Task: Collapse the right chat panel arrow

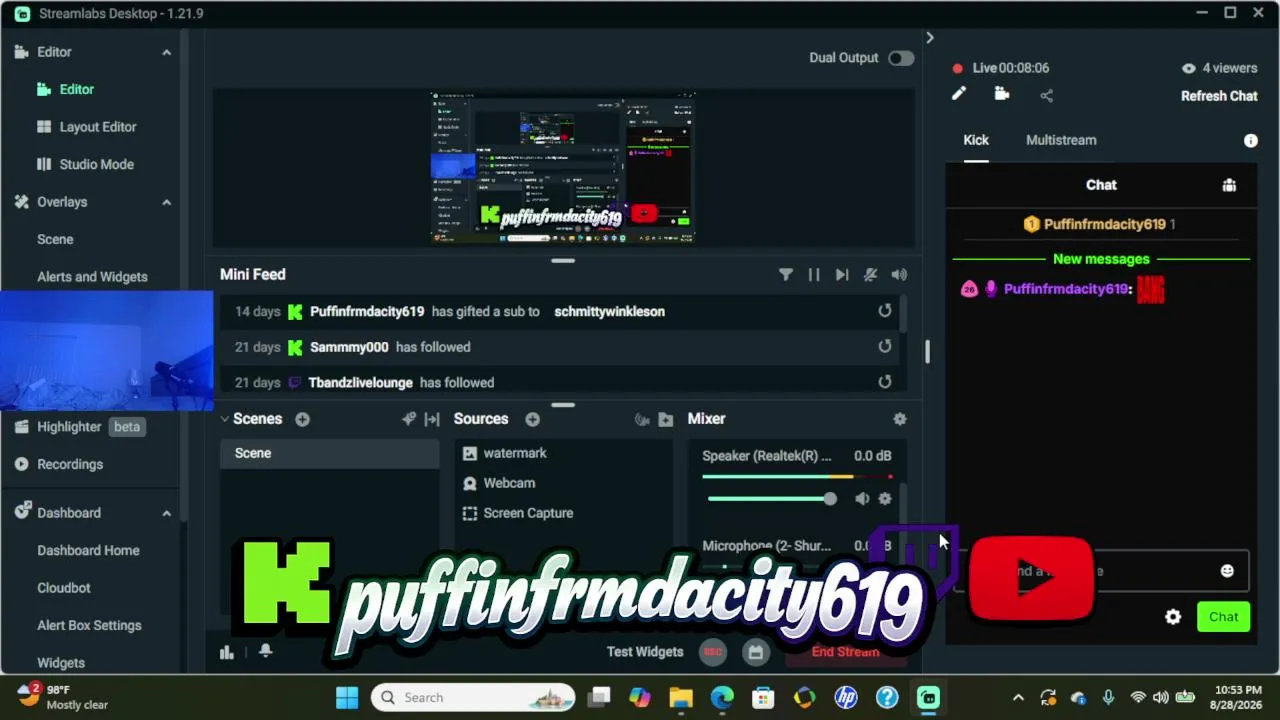Action: tap(930, 38)
